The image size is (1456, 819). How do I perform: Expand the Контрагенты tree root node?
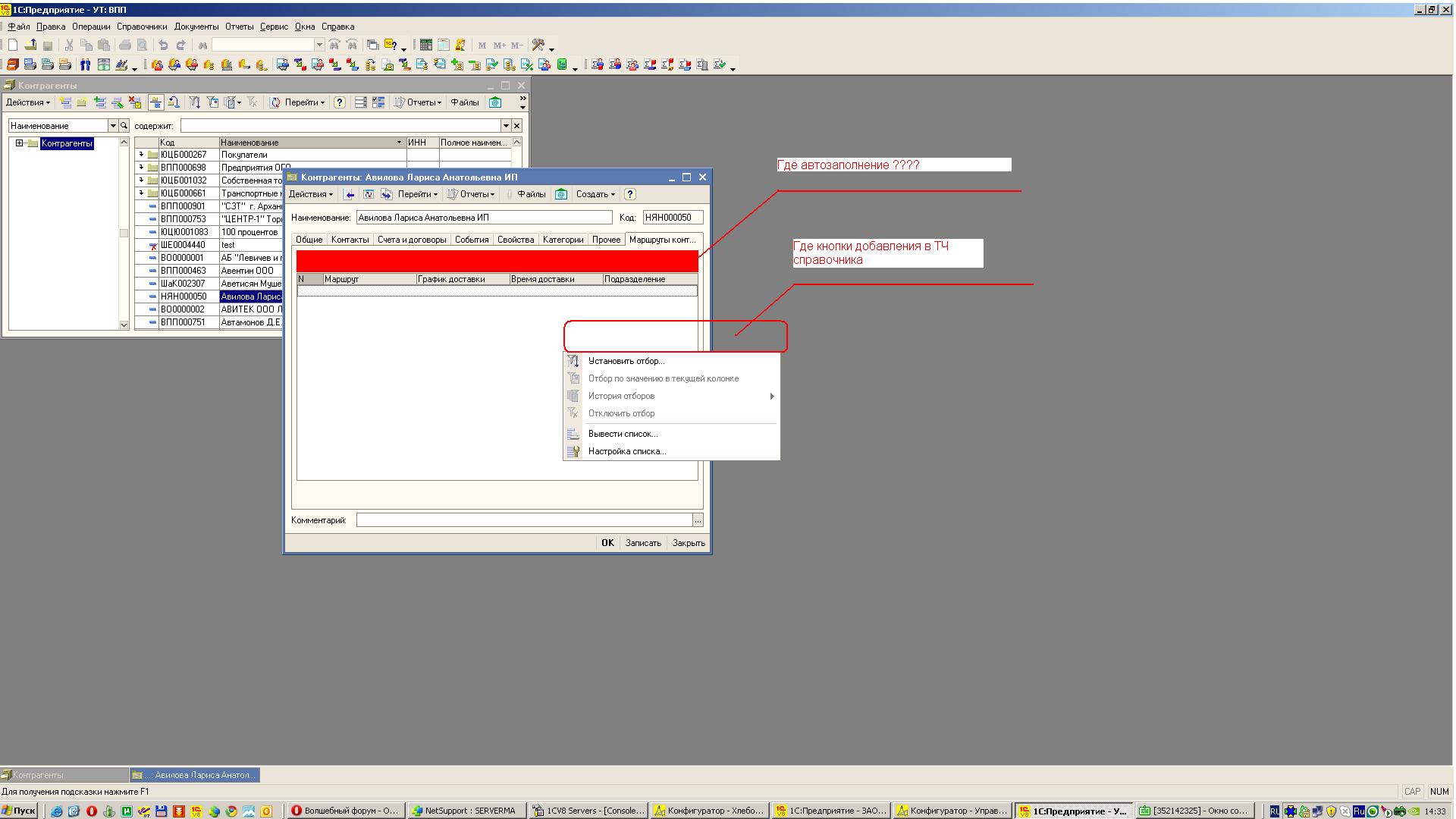[x=20, y=143]
